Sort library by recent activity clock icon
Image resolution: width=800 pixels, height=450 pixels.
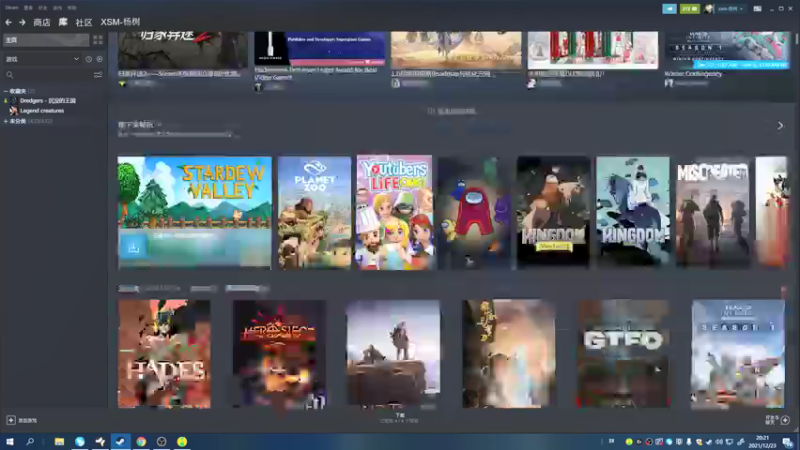89,59
